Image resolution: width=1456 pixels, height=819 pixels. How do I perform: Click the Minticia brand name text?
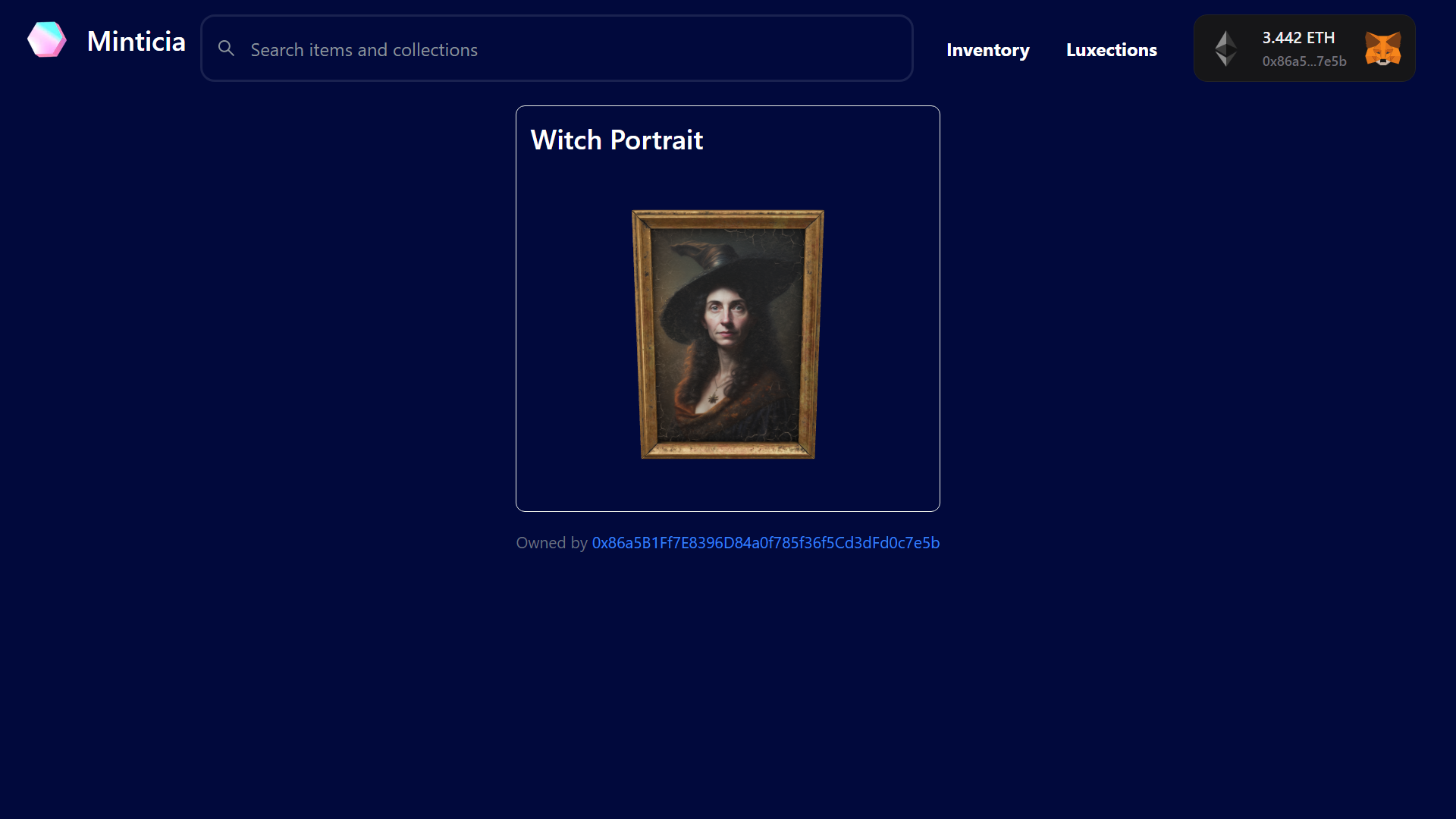tap(136, 42)
